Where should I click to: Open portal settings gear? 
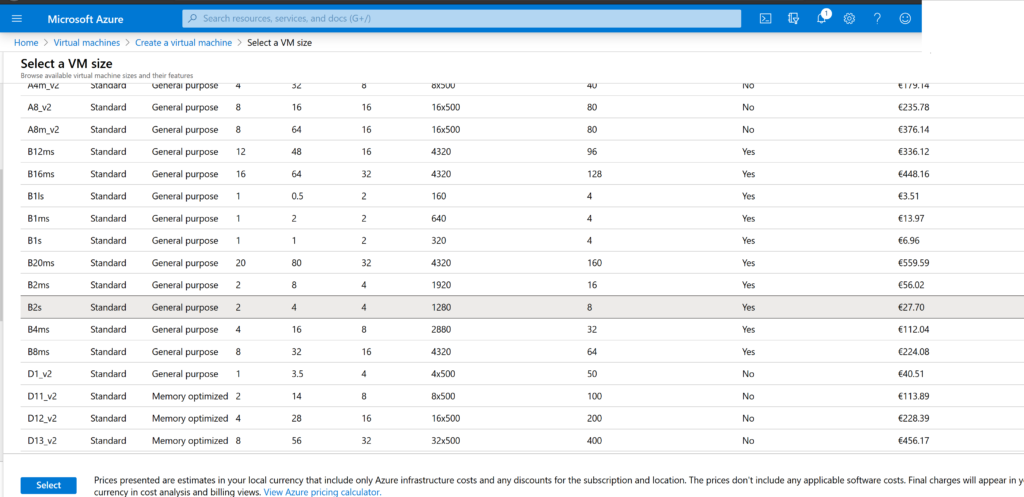click(849, 18)
